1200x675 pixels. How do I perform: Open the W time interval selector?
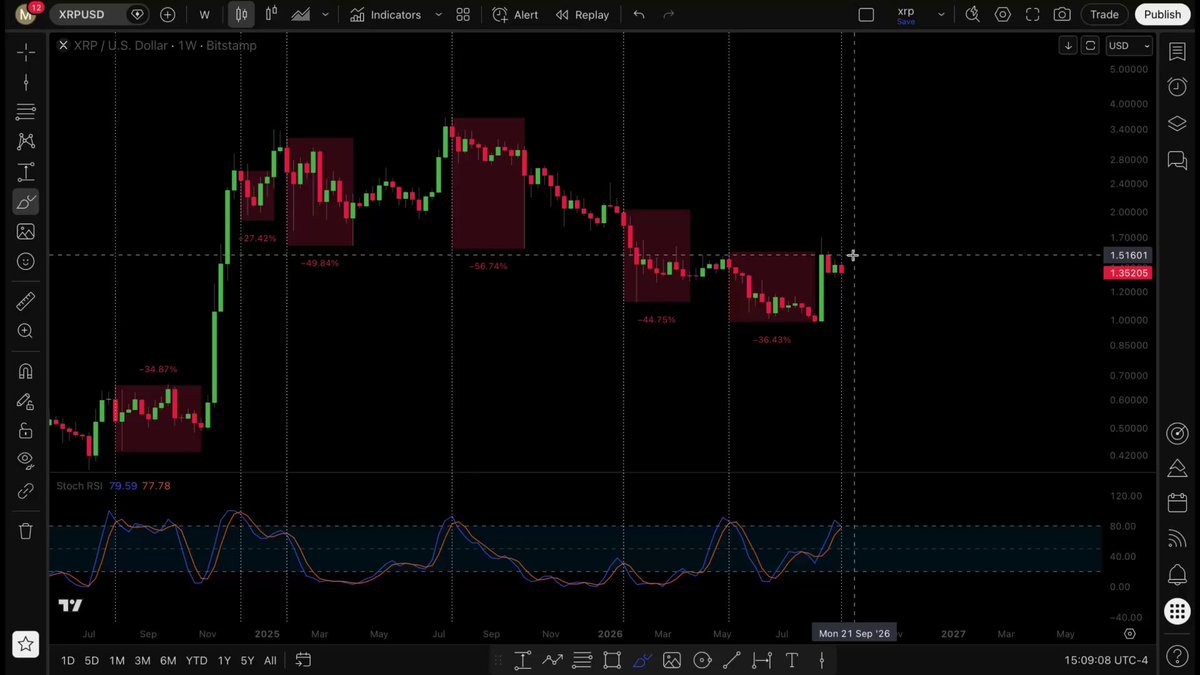(x=205, y=15)
